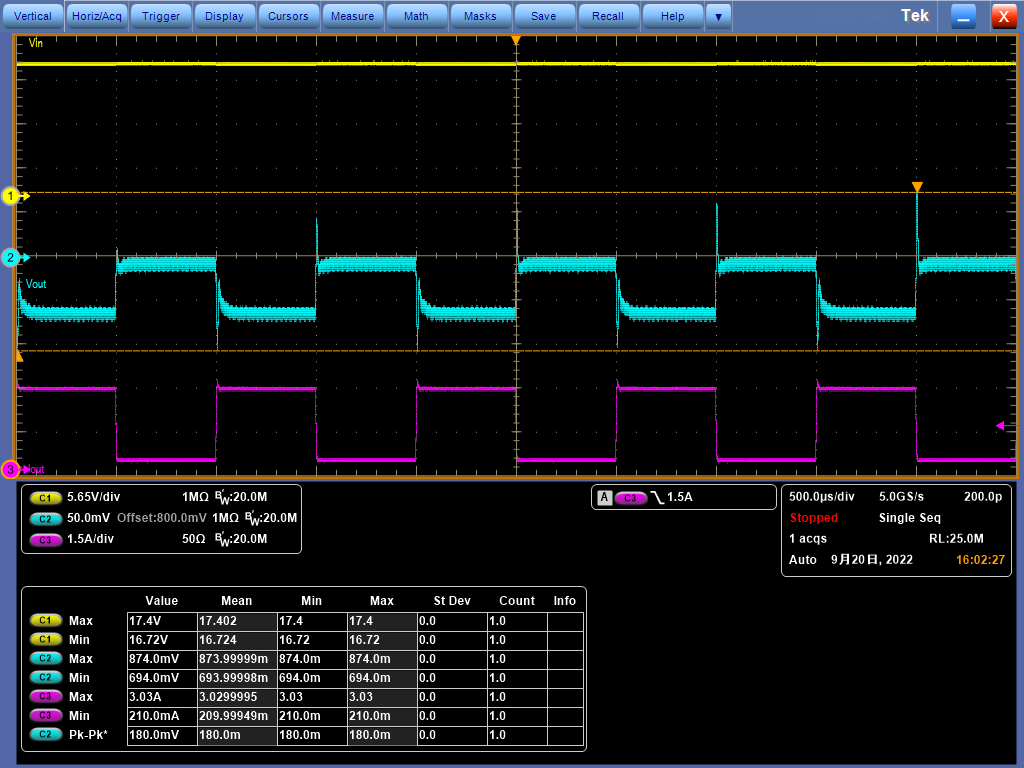1024x768 pixels.
Task: Open the Horiz/Acq menu
Action: [97, 16]
